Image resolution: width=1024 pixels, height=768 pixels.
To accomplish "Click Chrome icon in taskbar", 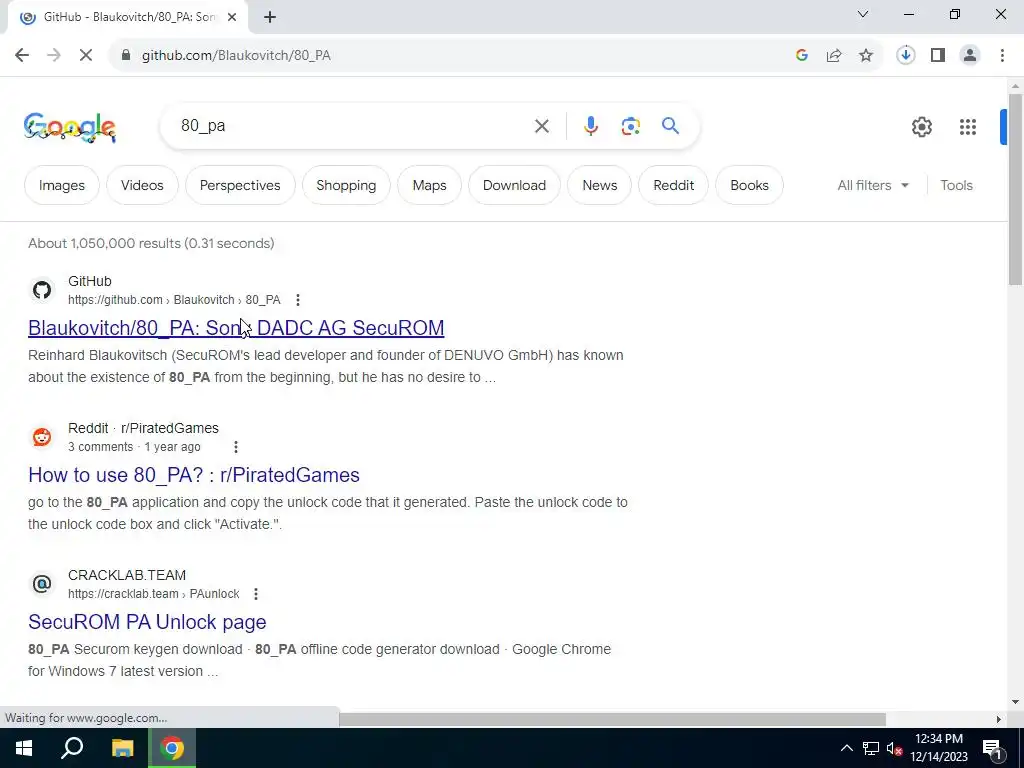I will [172, 748].
